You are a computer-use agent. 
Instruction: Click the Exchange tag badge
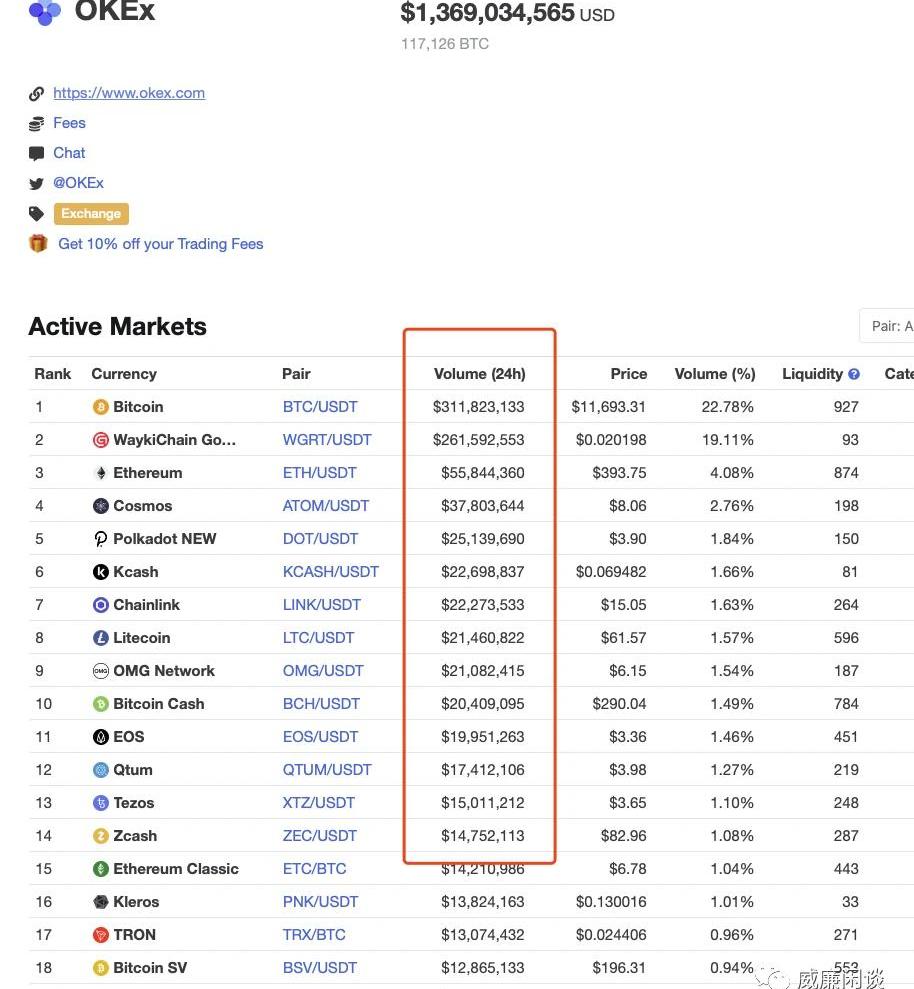click(x=91, y=214)
